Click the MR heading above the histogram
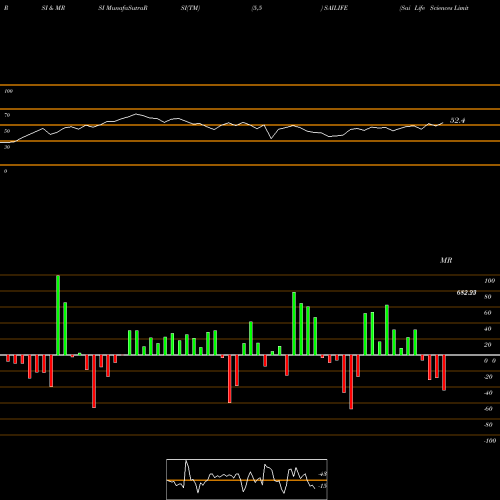The height and width of the screenshot is (500, 500). point(446,260)
